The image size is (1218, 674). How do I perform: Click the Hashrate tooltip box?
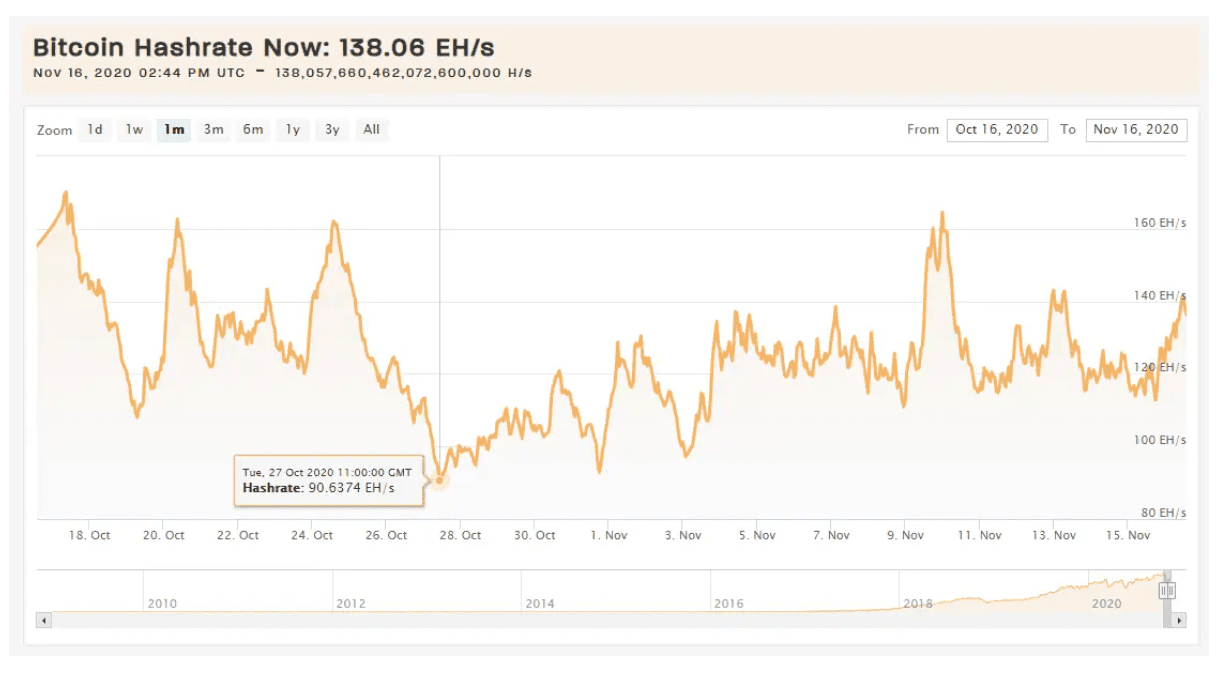point(322,480)
